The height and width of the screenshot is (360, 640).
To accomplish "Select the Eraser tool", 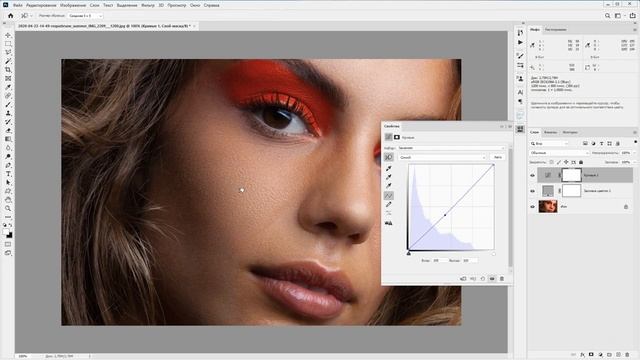I will coord(8,131).
